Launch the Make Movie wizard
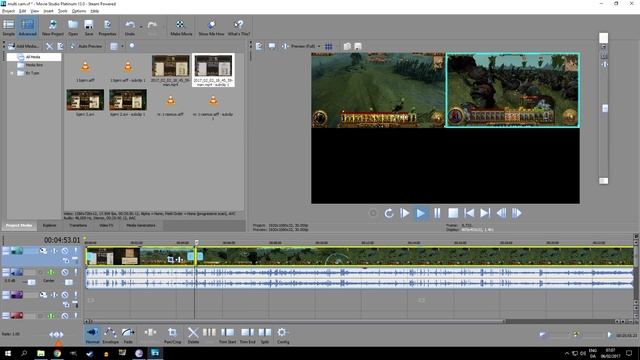Viewport: 640px width, 360px height. click(181, 27)
